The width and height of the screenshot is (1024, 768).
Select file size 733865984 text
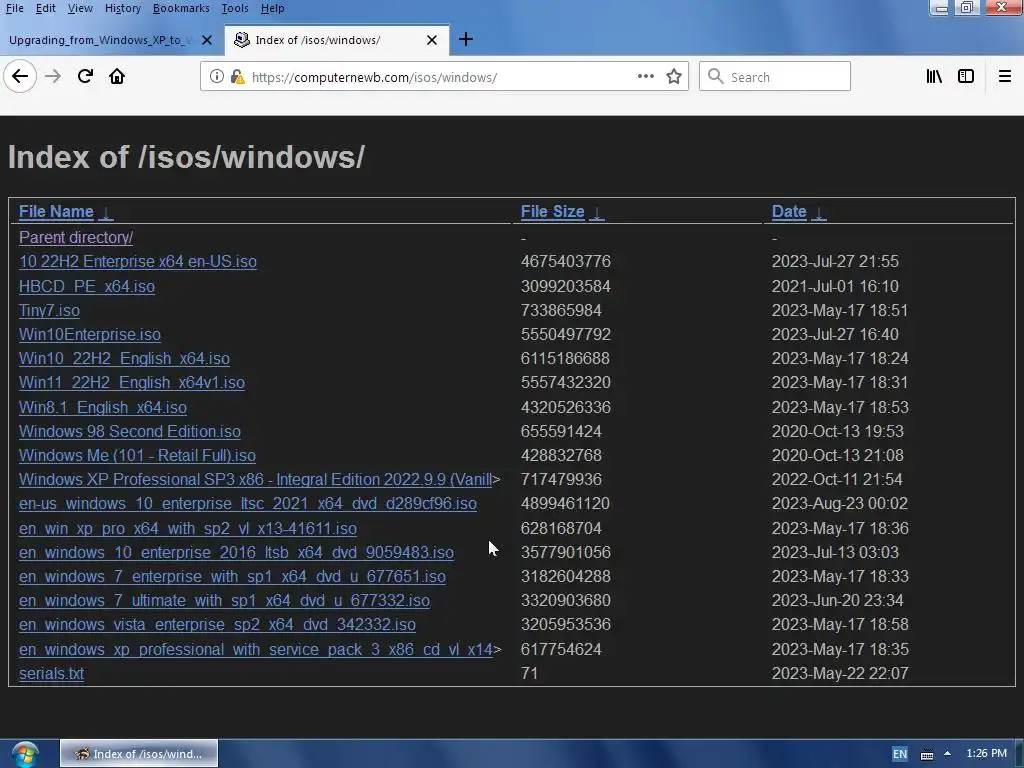561,311
